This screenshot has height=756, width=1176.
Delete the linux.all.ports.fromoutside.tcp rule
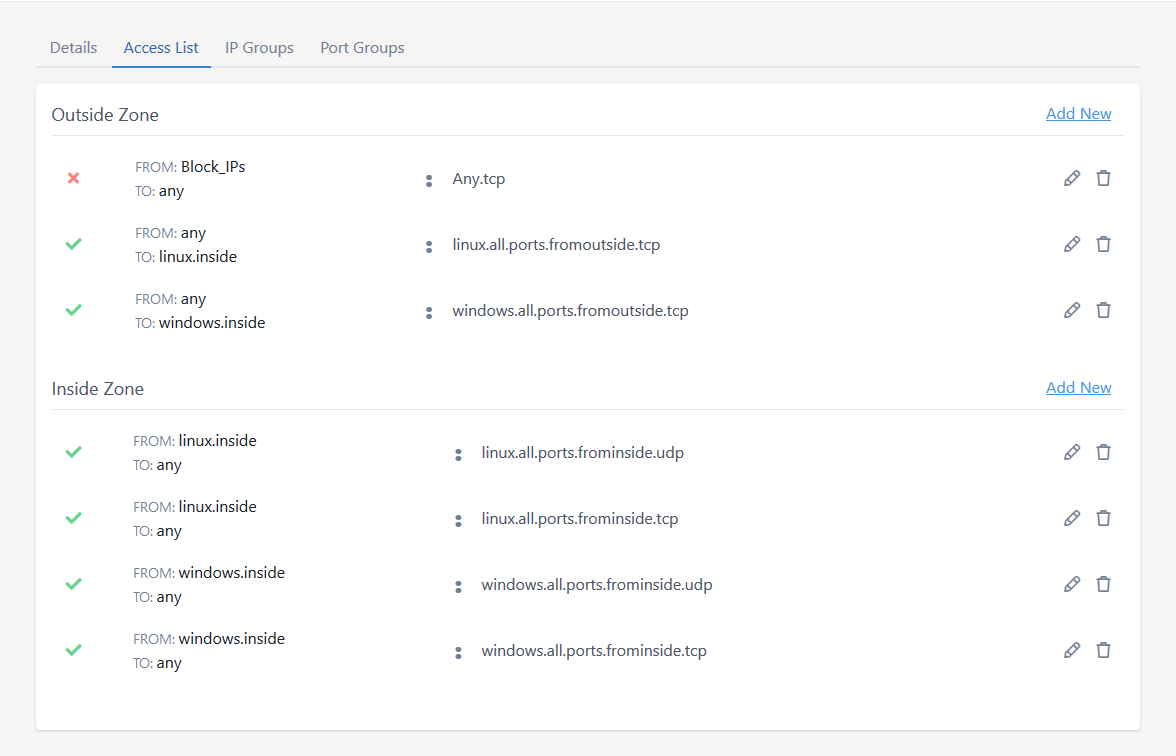click(x=1103, y=244)
